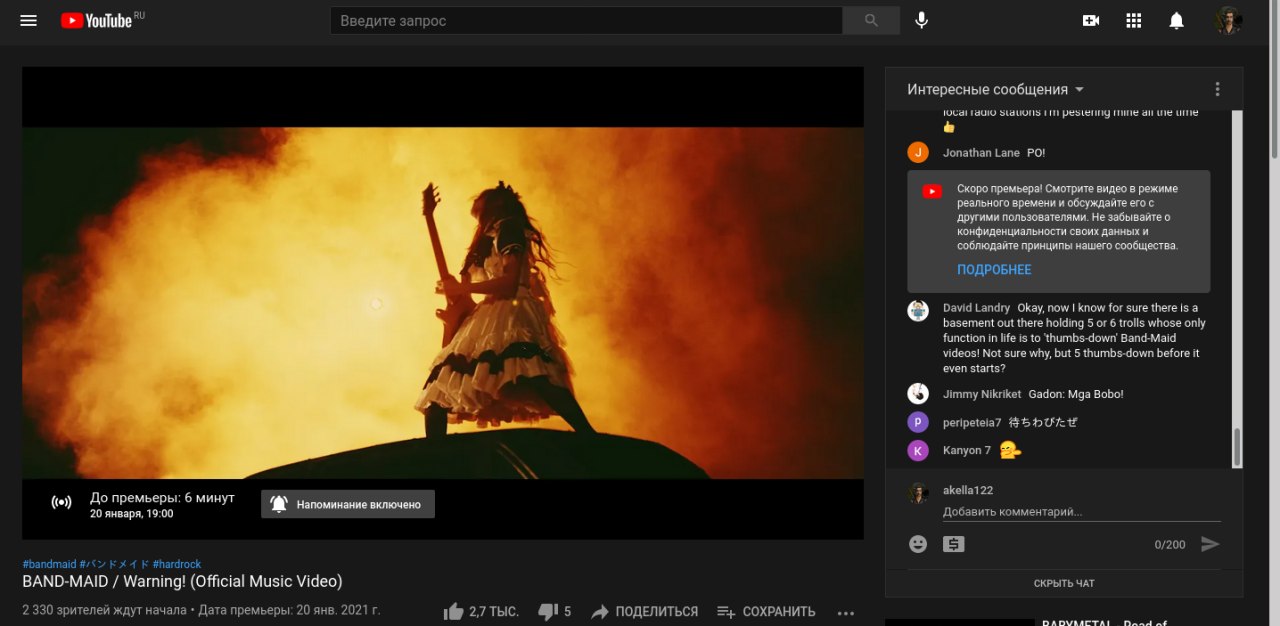This screenshot has height=626, width=1280.
Task: Click the #bandmaid hashtag
Action: (49, 564)
